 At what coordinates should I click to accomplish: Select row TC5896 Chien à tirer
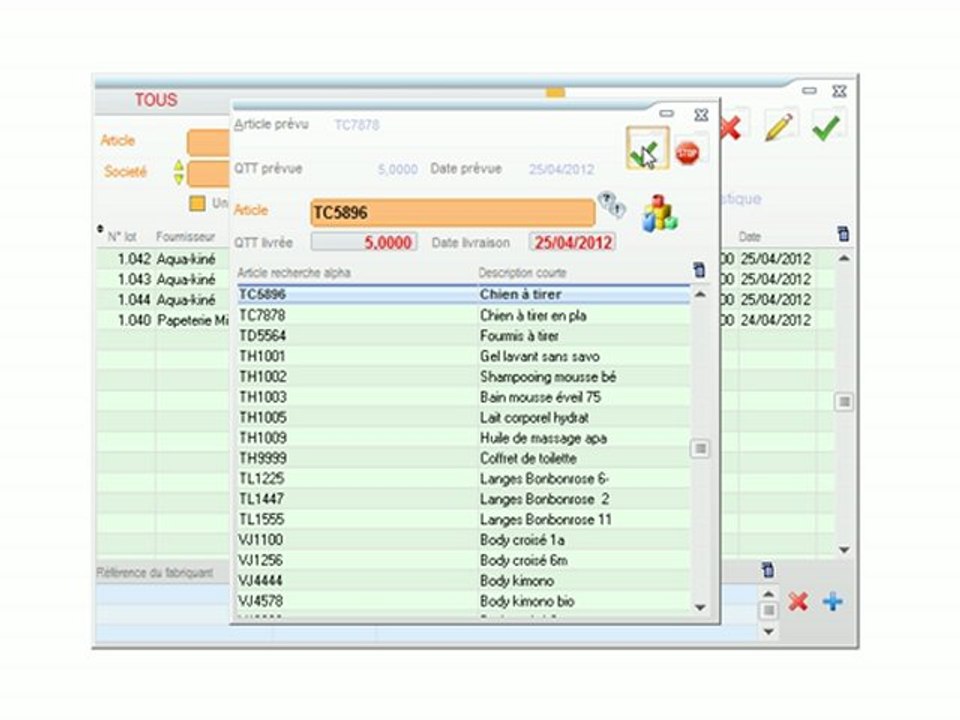point(463,294)
